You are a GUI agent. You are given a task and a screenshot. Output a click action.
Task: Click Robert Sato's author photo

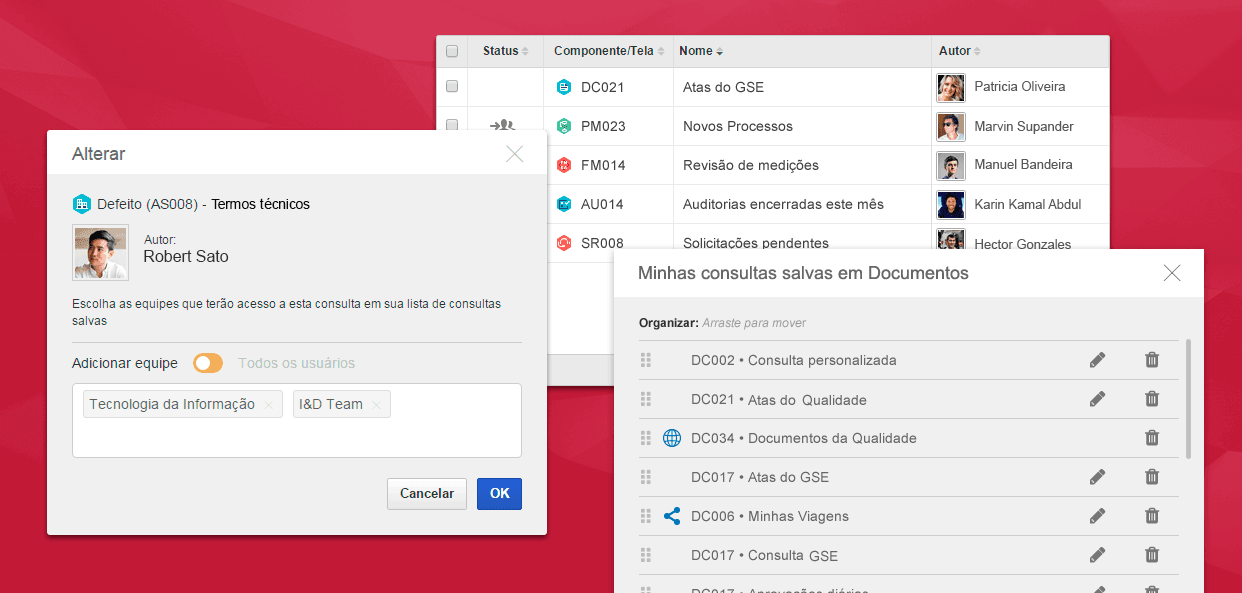(x=100, y=253)
